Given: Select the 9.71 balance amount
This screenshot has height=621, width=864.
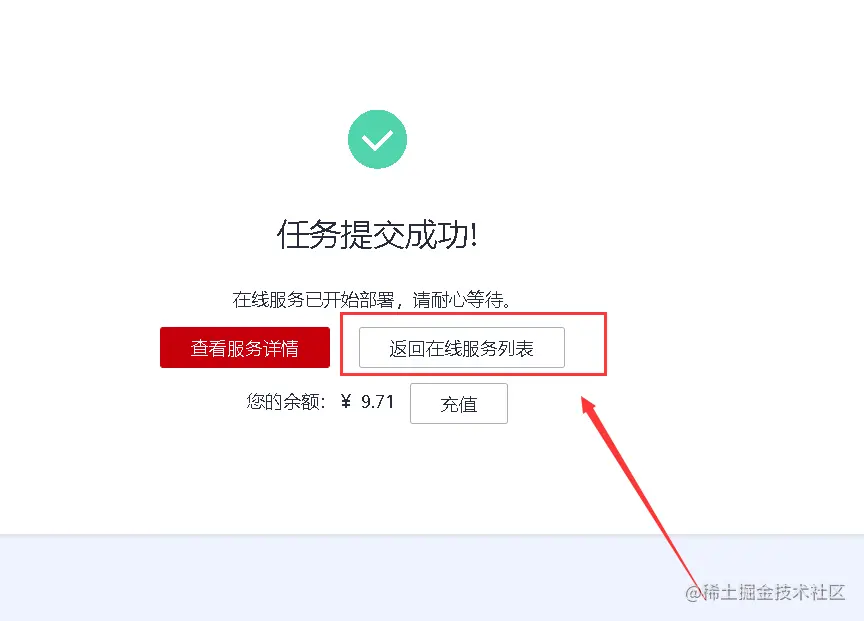Looking at the screenshot, I should click(377, 402).
